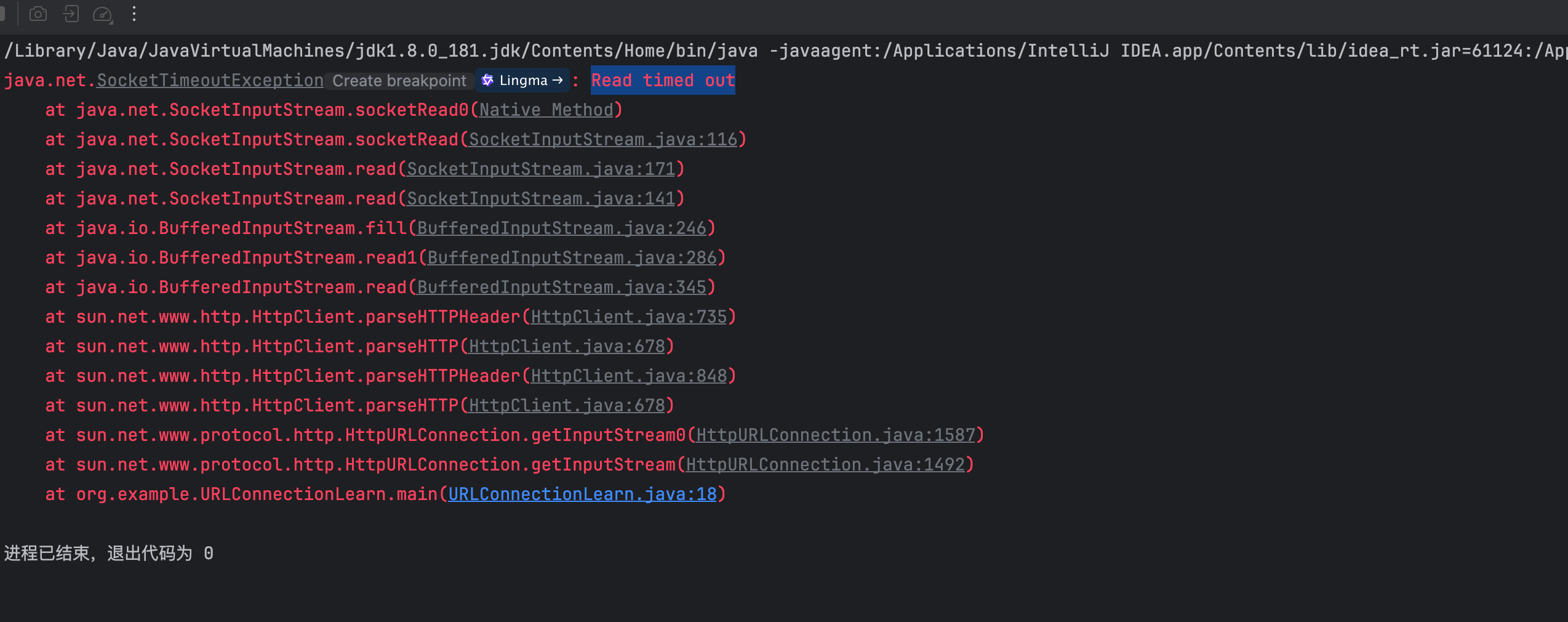This screenshot has height=622, width=1568.
Task: Click the highlighted 'Read timed out' text
Action: tap(663, 81)
